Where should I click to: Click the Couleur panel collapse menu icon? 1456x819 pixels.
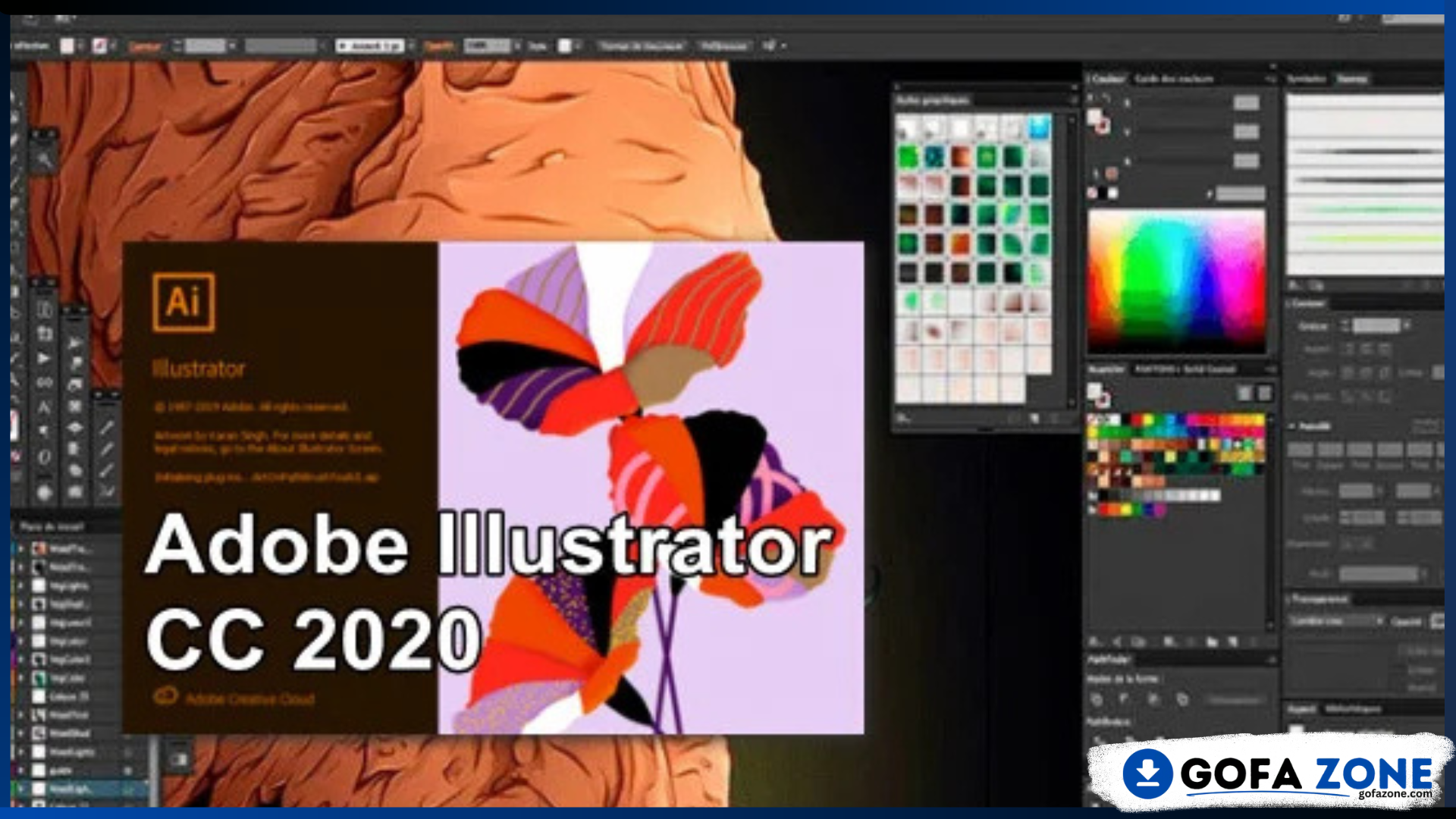[x=1271, y=79]
